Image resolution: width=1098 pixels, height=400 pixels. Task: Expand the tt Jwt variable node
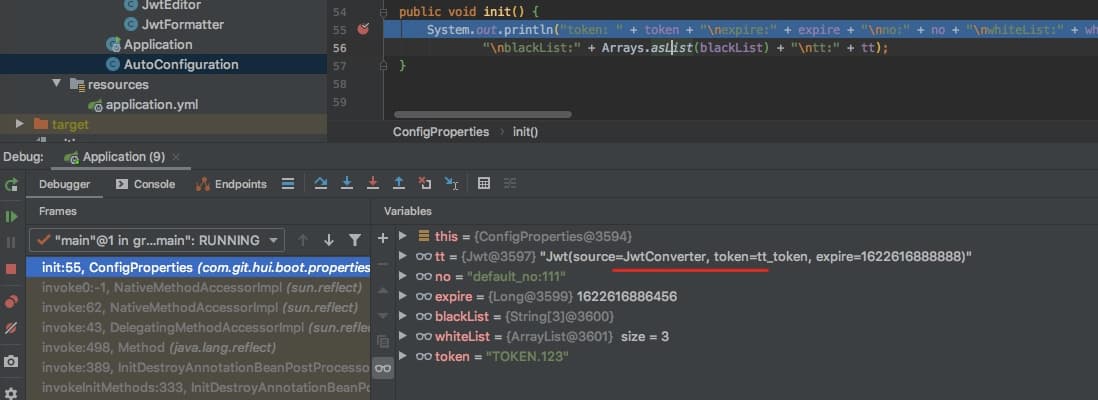[403, 257]
